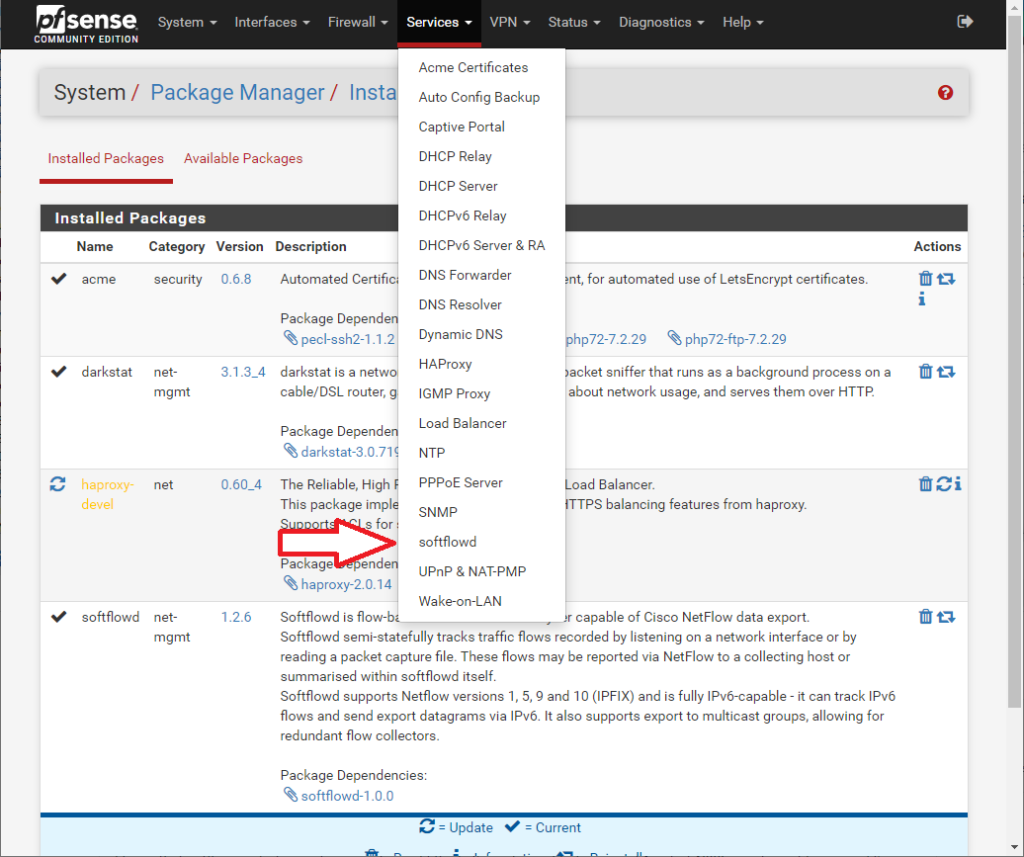Expand the Status dropdown menu
Image resolution: width=1024 pixels, height=857 pixels.
tap(573, 22)
